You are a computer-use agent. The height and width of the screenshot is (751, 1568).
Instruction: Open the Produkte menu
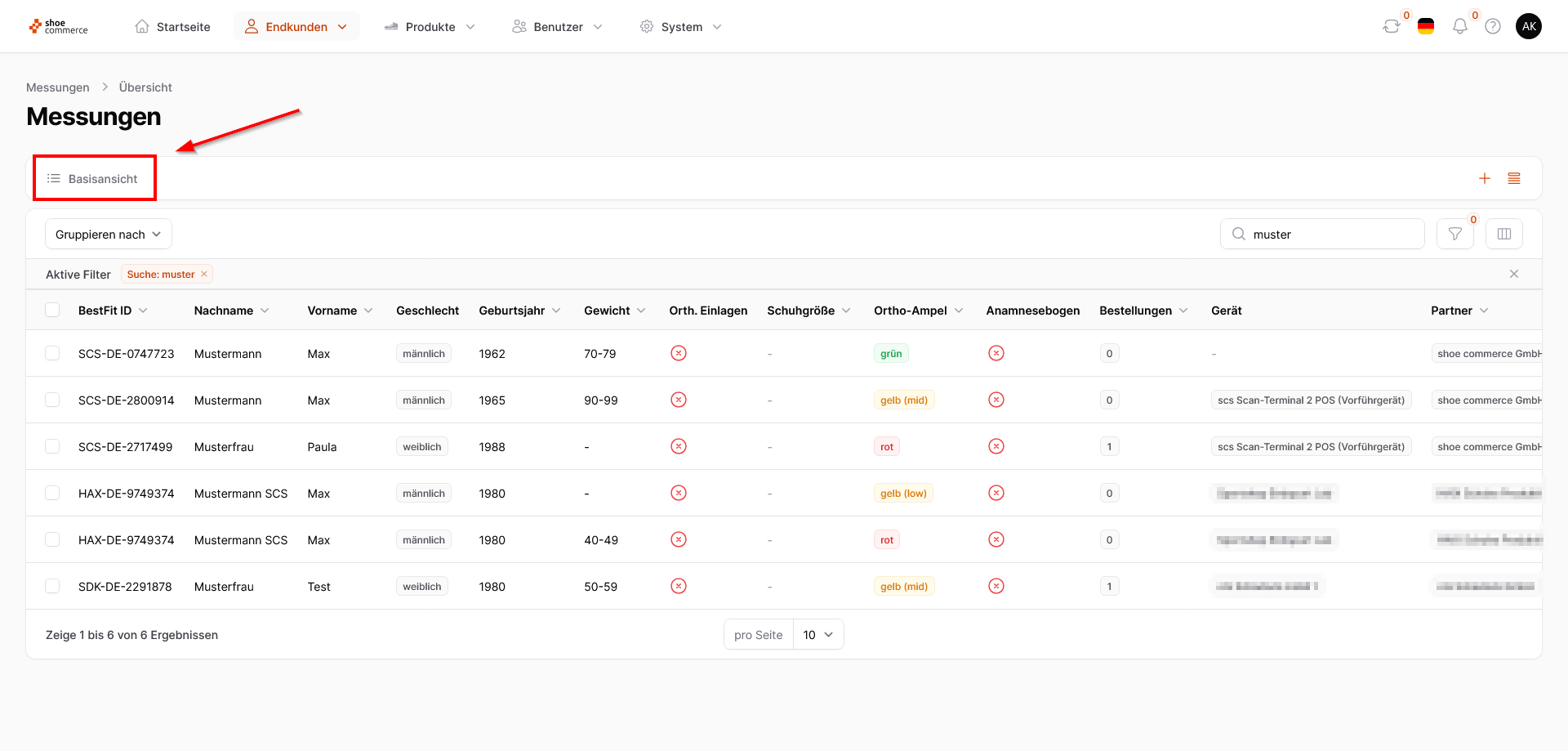point(430,26)
